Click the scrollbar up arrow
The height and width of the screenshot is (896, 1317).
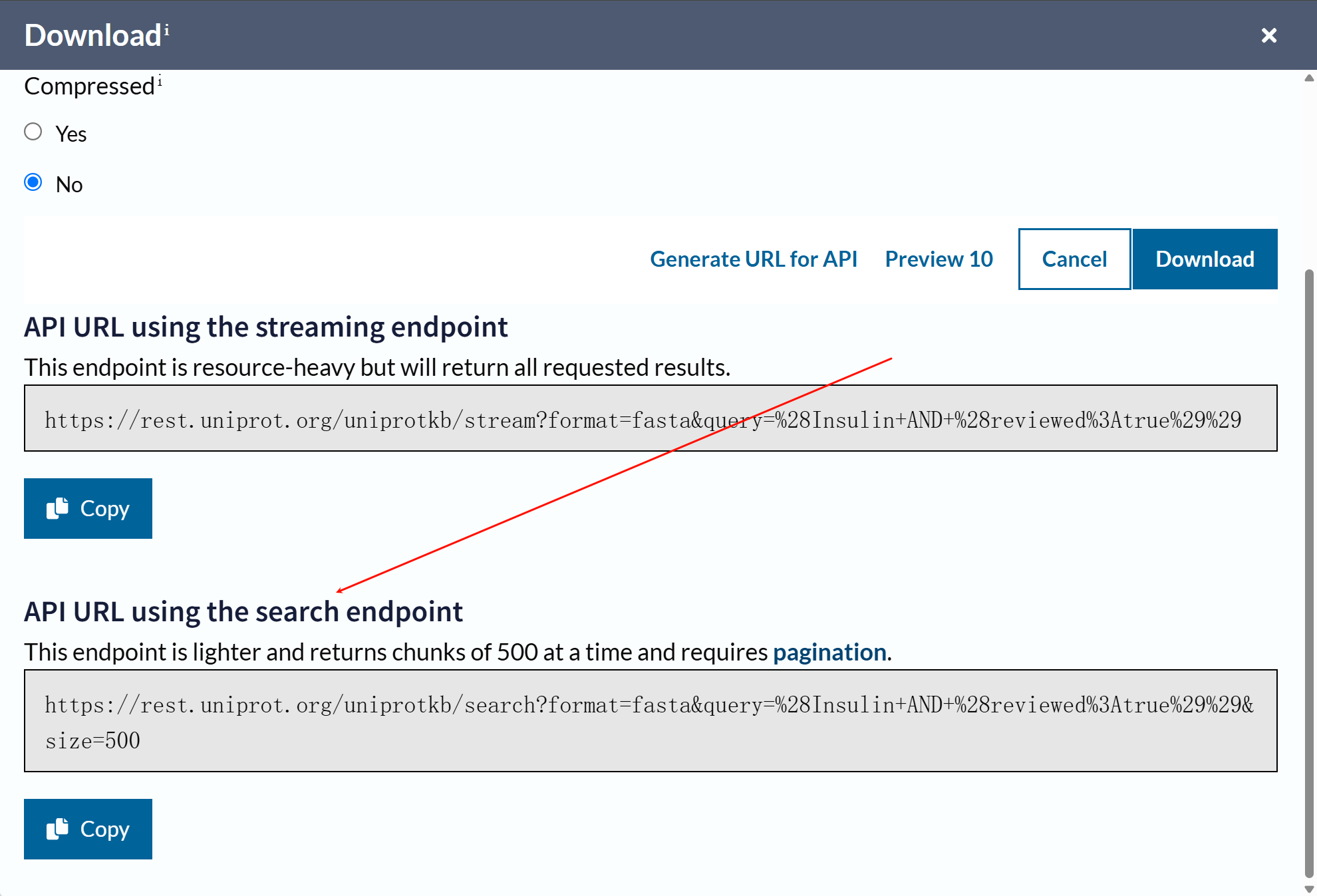[x=1309, y=78]
